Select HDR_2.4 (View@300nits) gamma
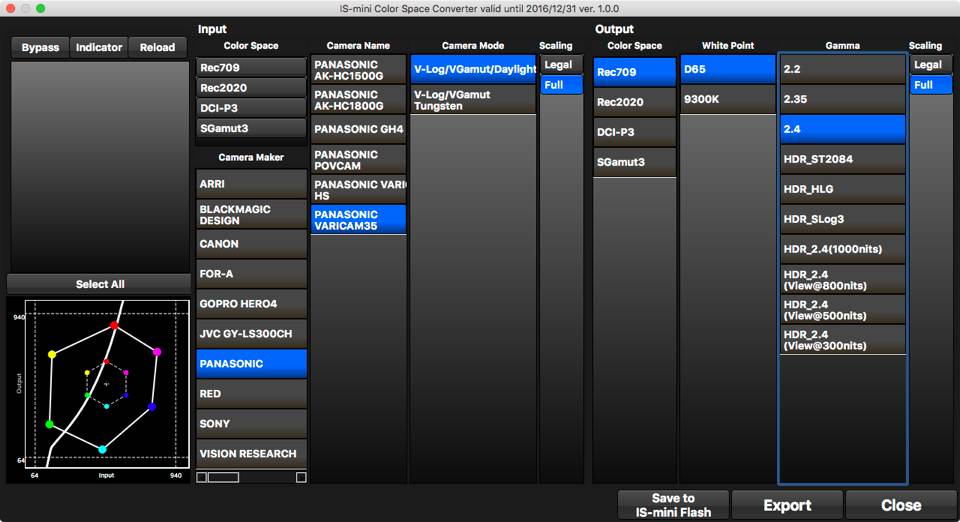 tap(842, 340)
